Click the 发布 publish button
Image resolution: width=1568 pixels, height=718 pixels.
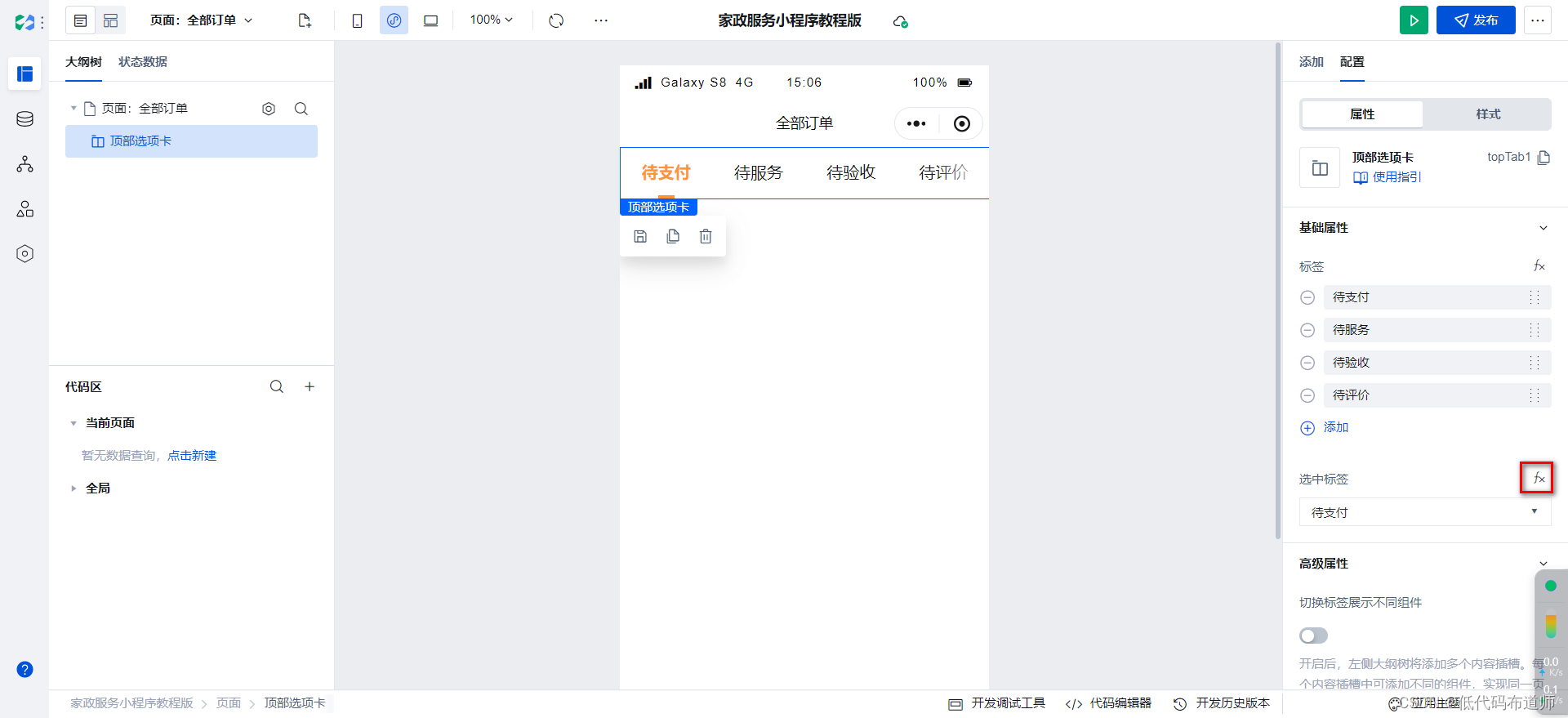(x=1476, y=20)
